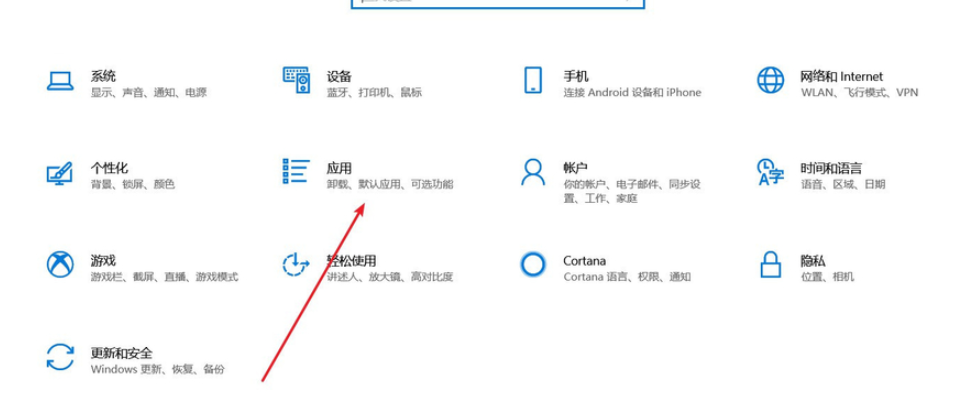The width and height of the screenshot is (970, 398).
Task: Click the 时间和语言 clock icon
Action: pyautogui.click(x=770, y=172)
